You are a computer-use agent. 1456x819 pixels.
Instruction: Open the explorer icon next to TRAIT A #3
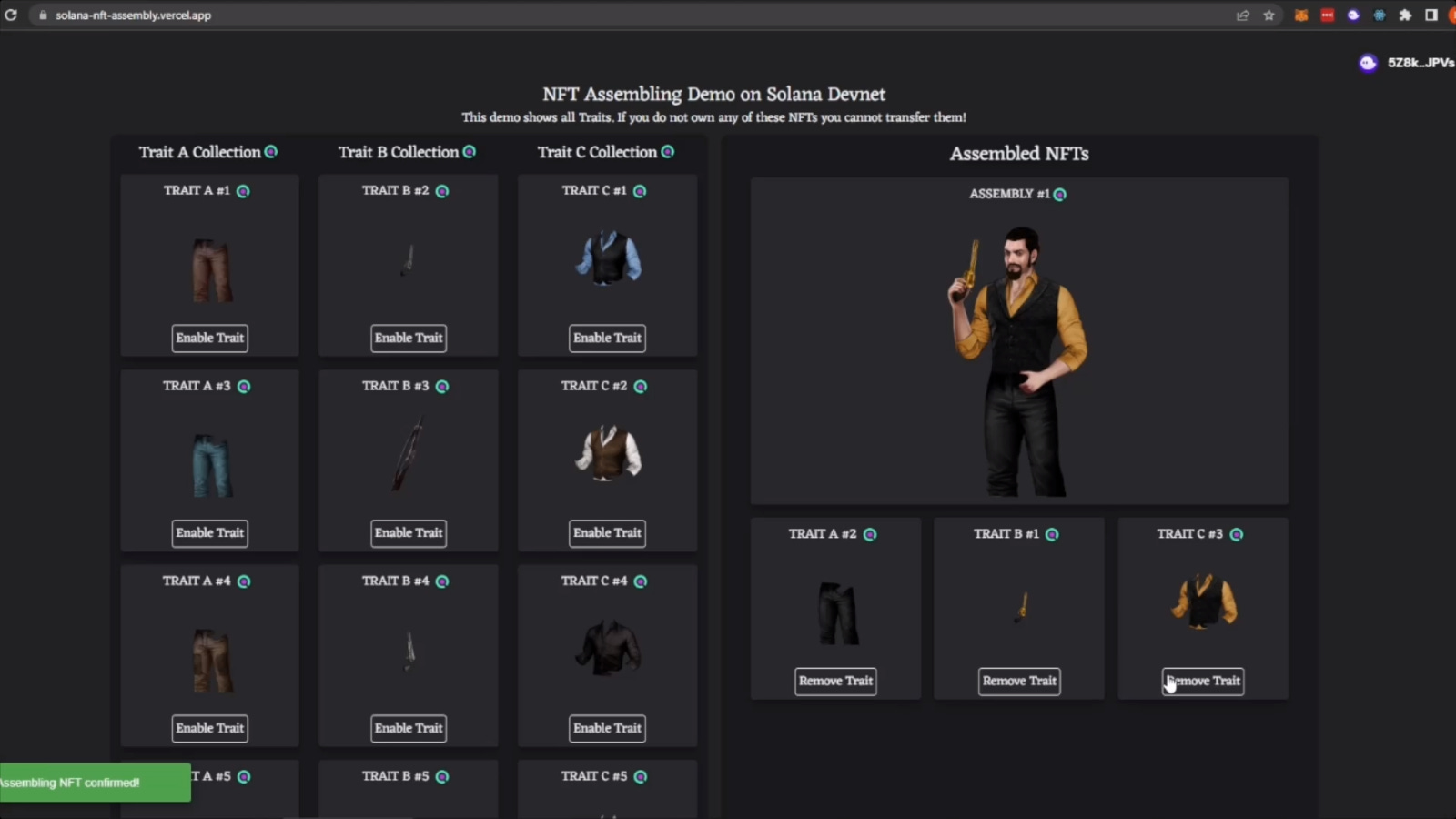point(244,387)
